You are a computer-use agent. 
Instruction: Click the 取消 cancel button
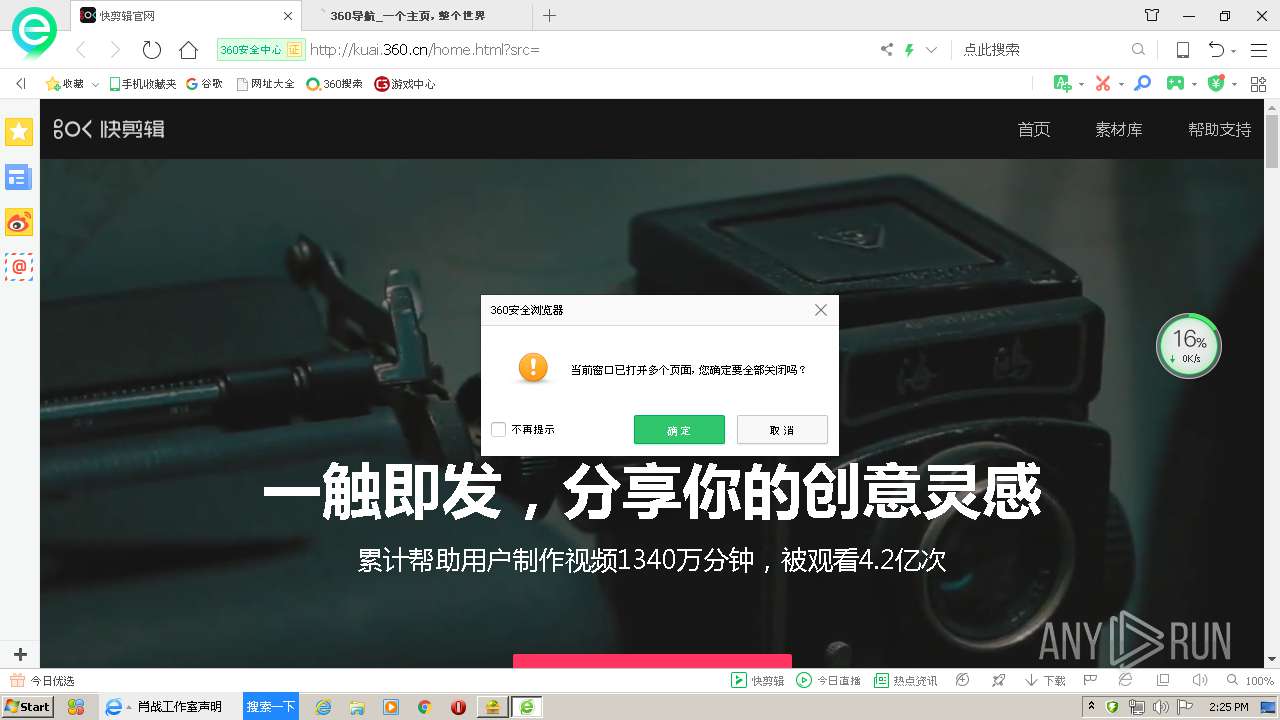(x=782, y=430)
